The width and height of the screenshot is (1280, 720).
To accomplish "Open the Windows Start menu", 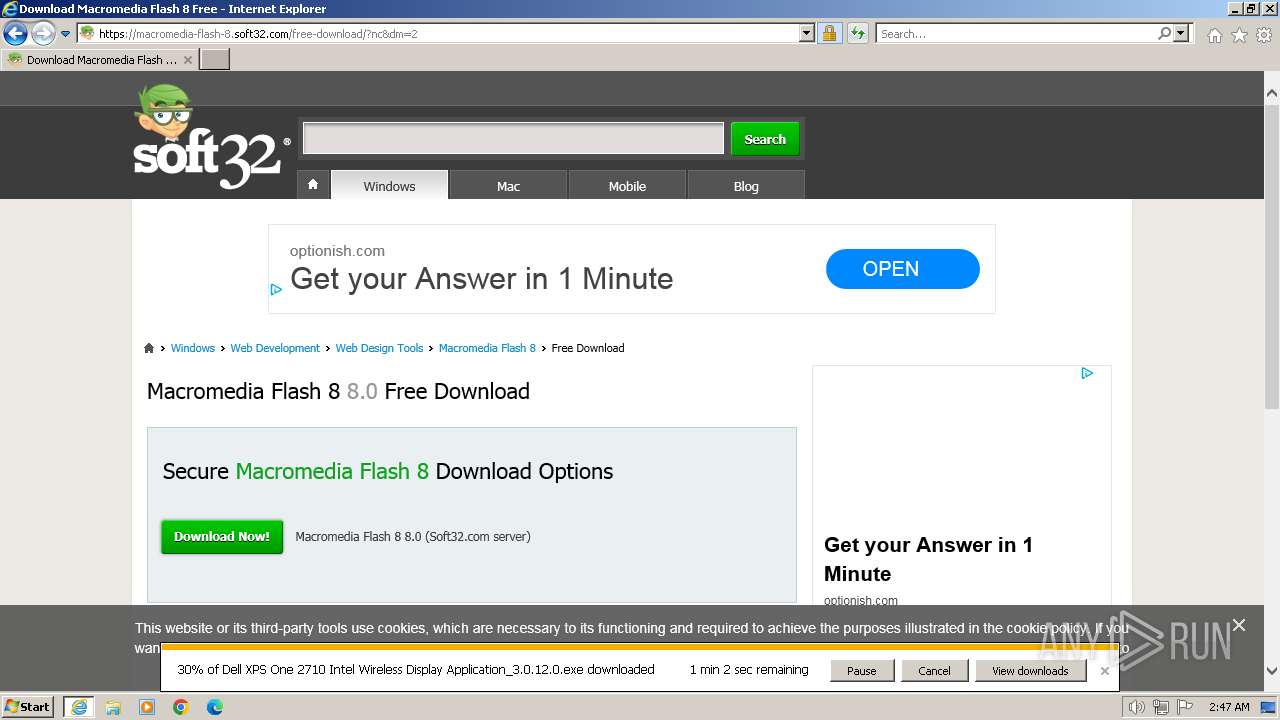I will click(28, 706).
